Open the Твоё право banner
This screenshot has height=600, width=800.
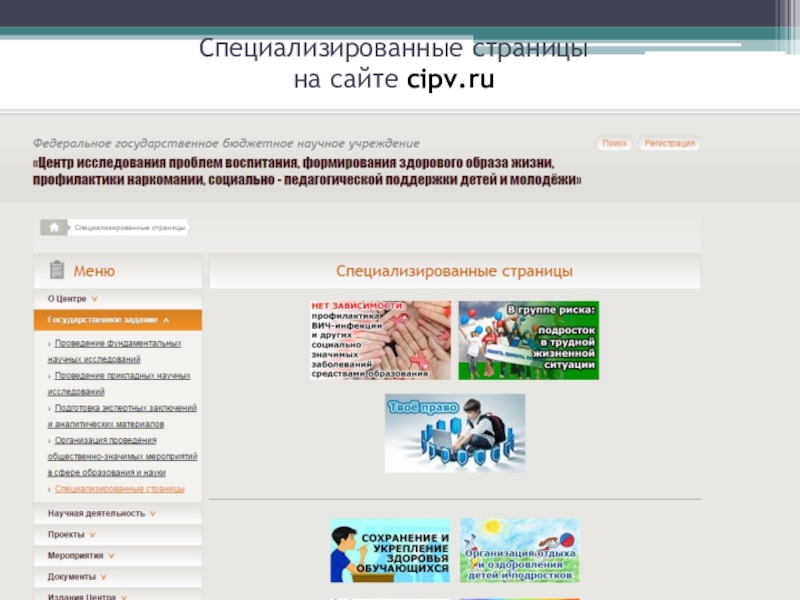(455, 433)
